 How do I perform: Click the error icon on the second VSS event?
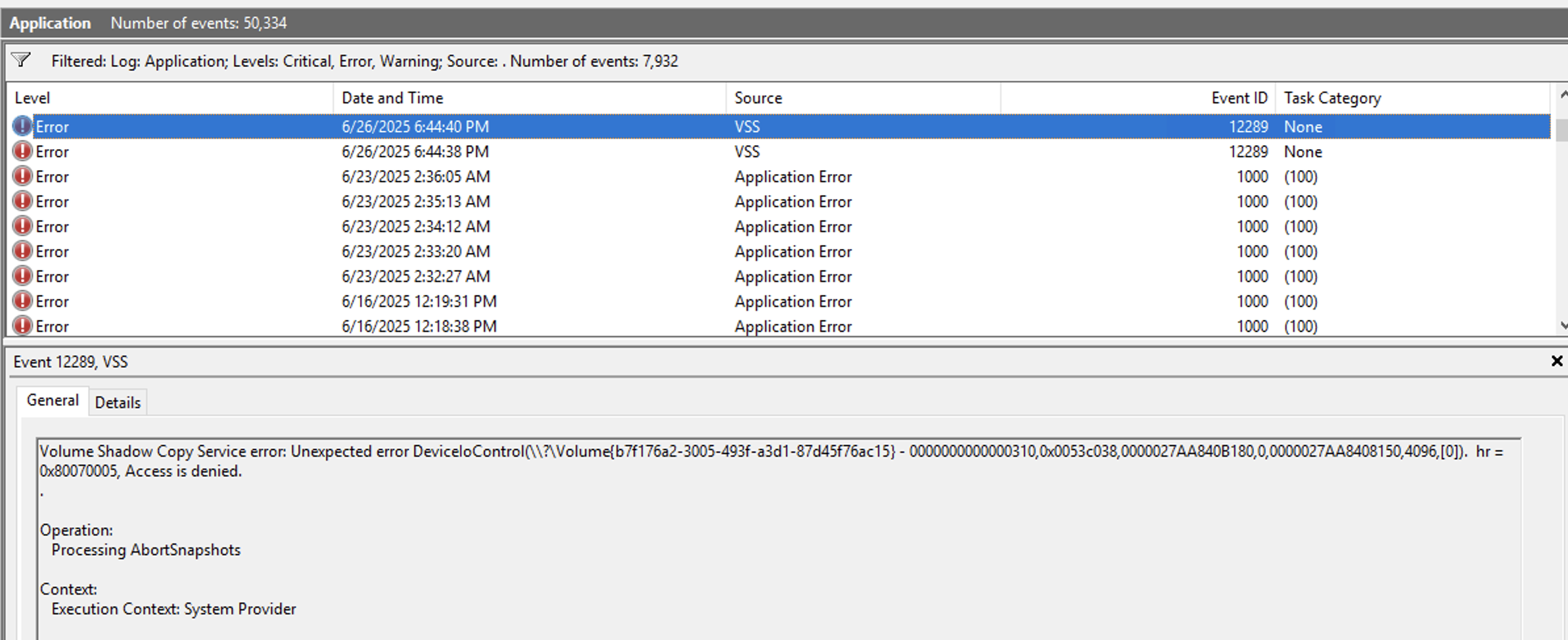point(22,151)
